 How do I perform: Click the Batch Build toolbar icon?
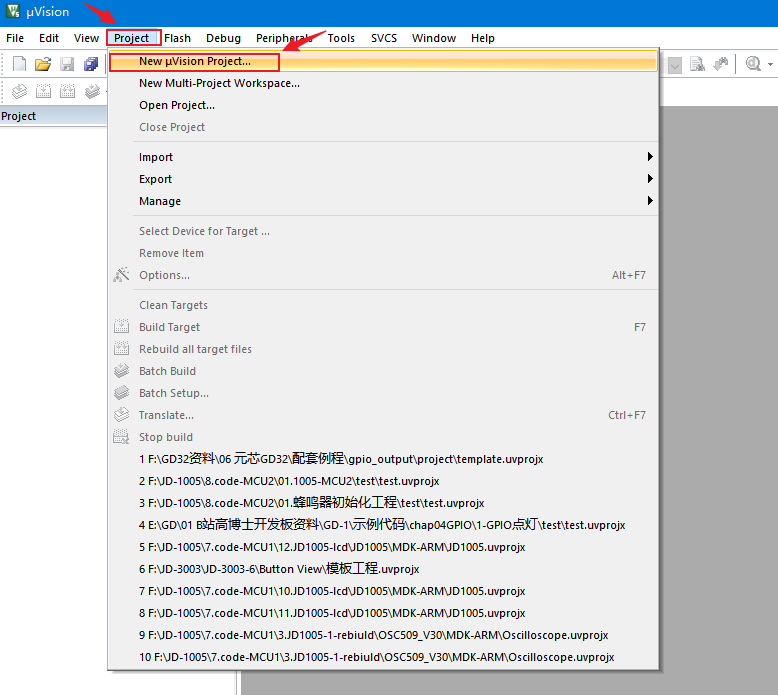92,91
